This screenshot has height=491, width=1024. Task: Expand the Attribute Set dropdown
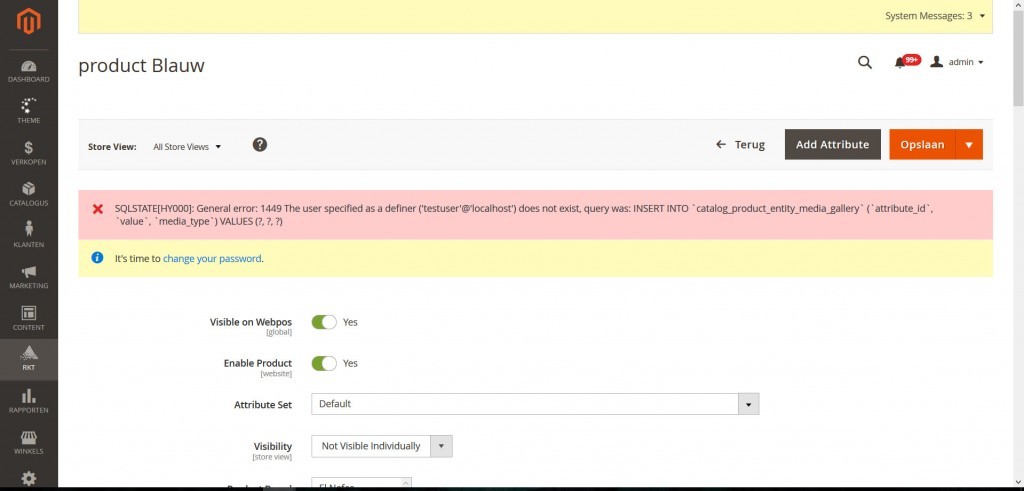[x=748, y=404]
